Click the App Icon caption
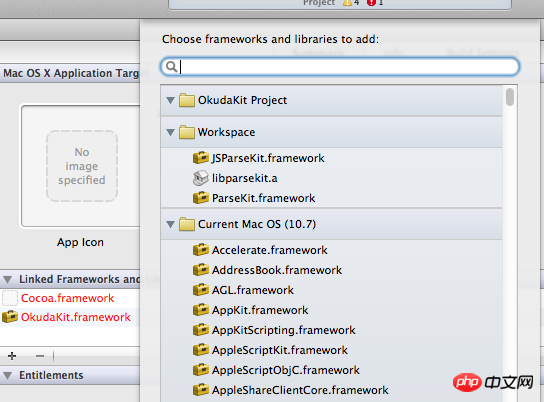This screenshot has width=544, height=402. click(80, 242)
